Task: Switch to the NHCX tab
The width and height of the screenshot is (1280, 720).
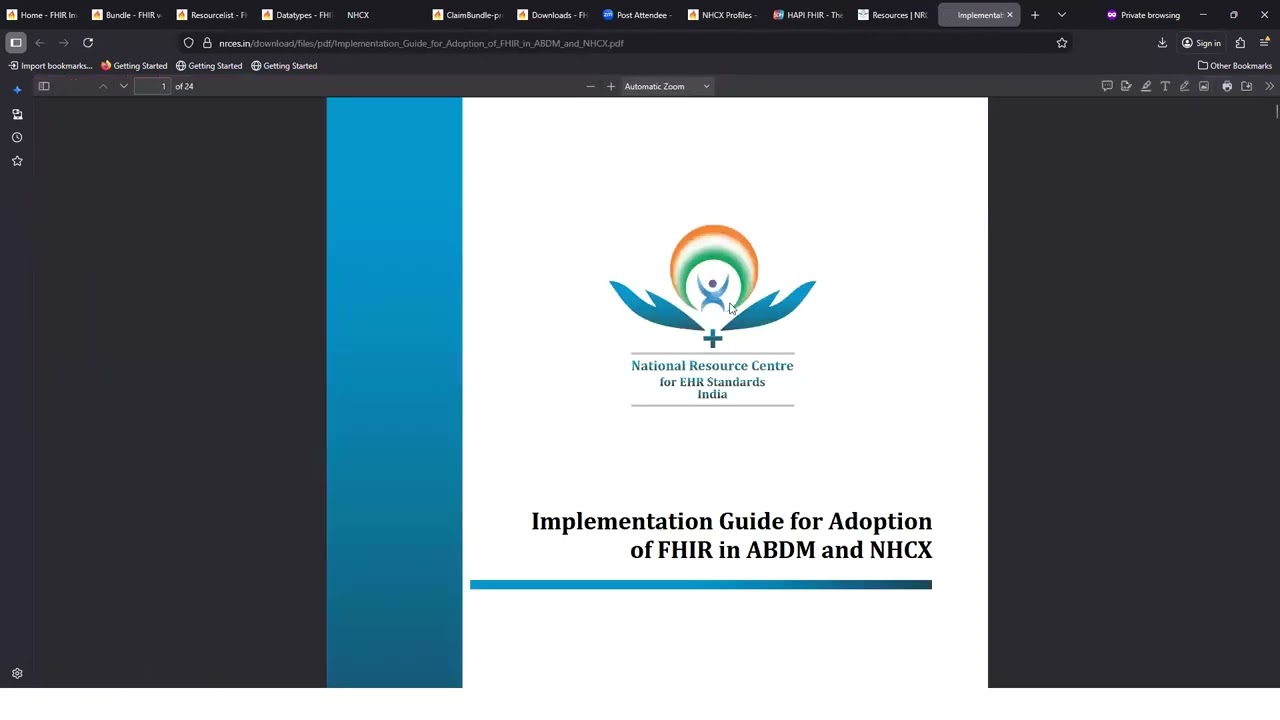Action: (382, 15)
